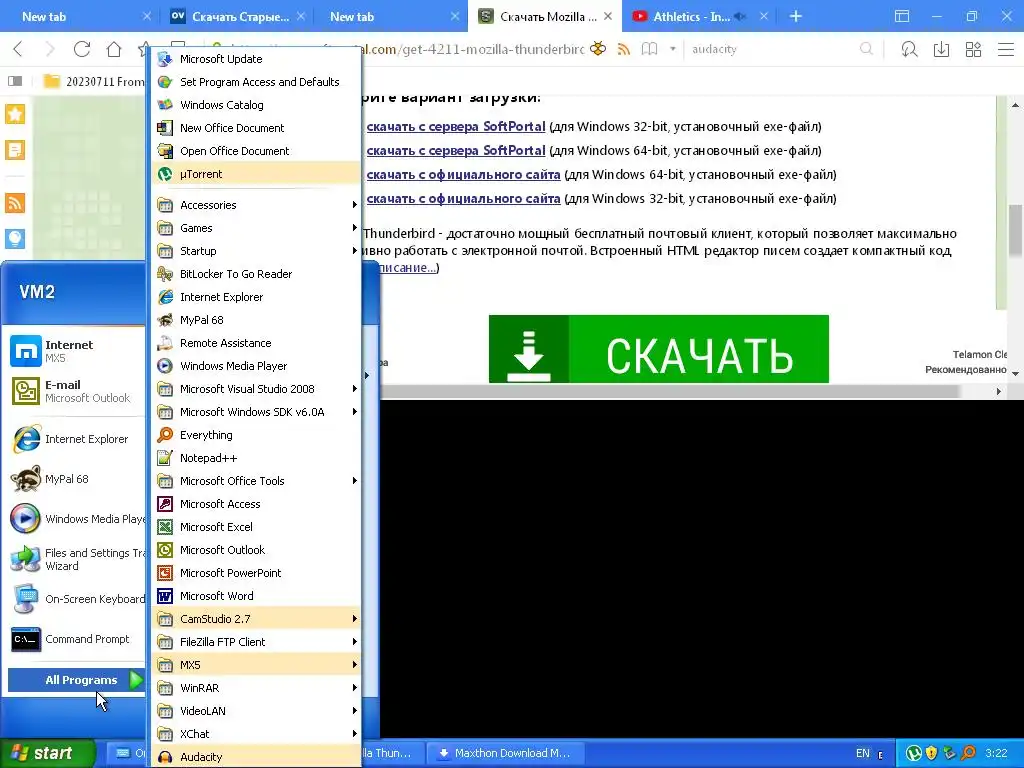
Task: Launch Windows Catalog entry
Action: 256,104
